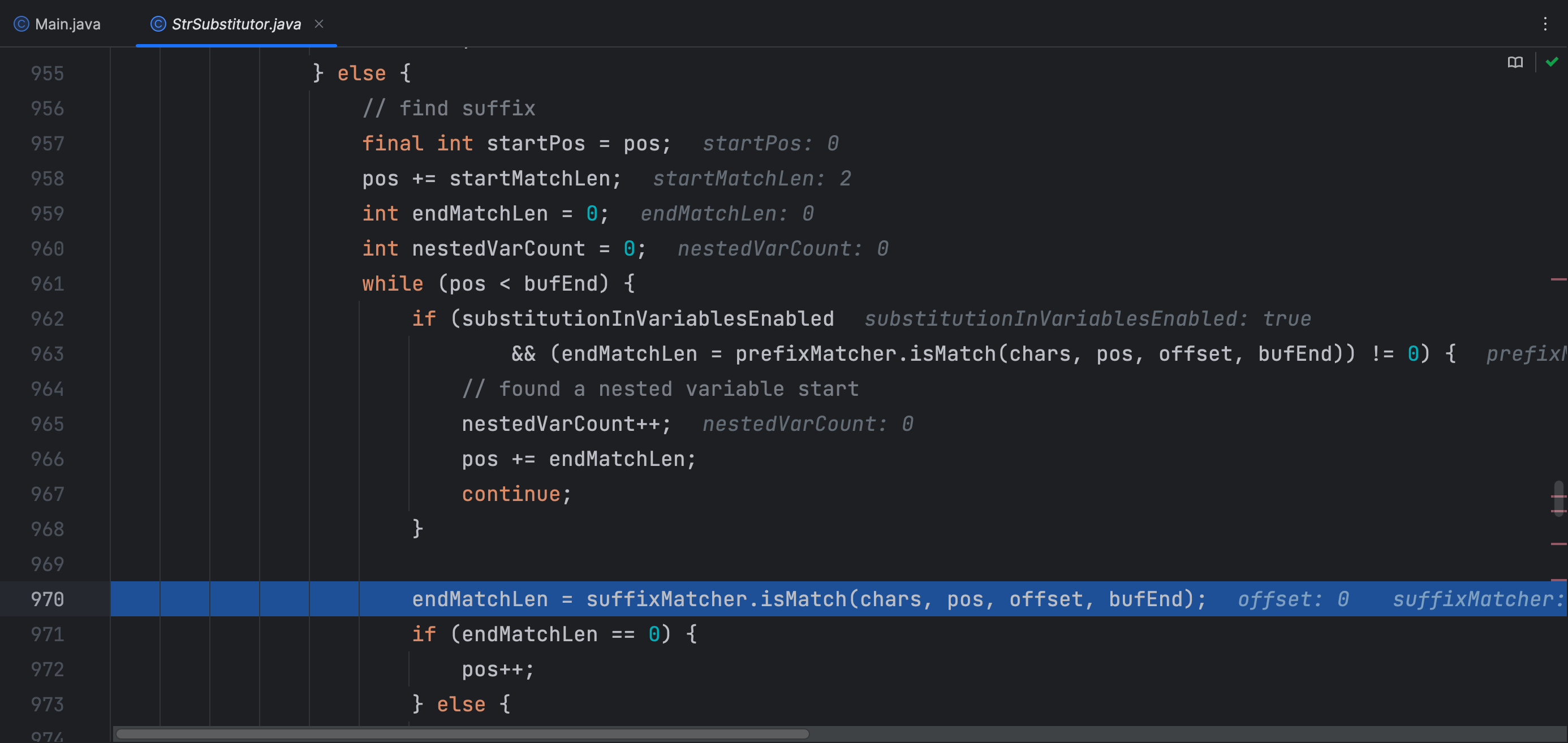This screenshot has width=1568, height=743.
Task: Select the StrSubstitutor.java tab
Action: point(236,24)
